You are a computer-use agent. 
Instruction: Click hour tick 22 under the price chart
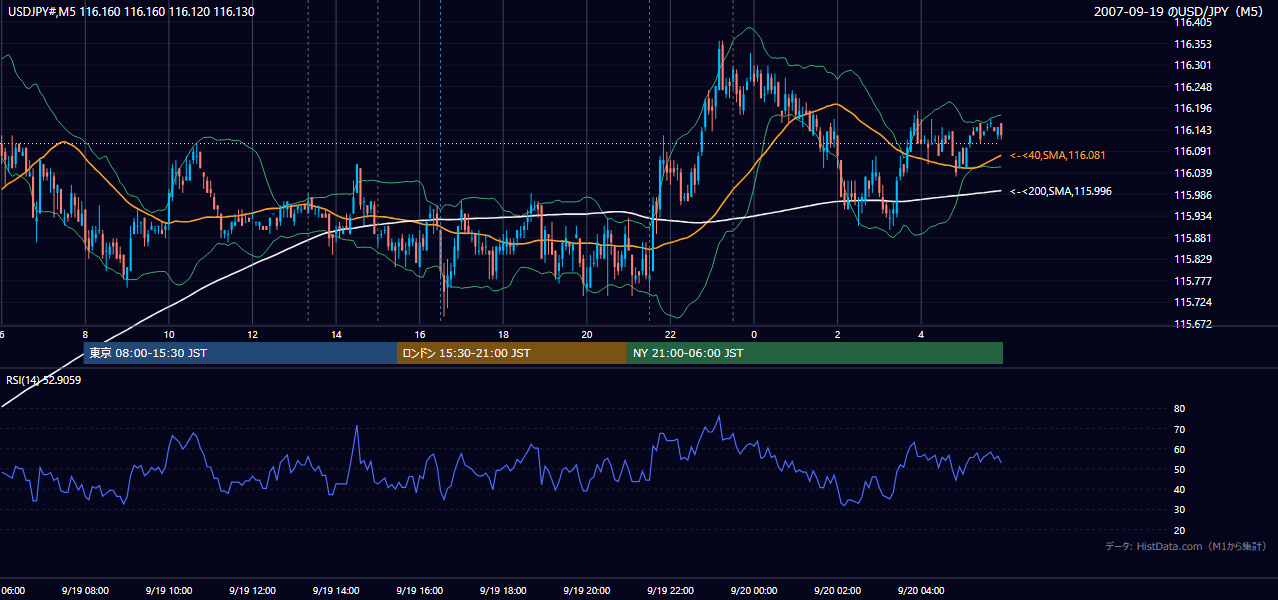[671, 334]
